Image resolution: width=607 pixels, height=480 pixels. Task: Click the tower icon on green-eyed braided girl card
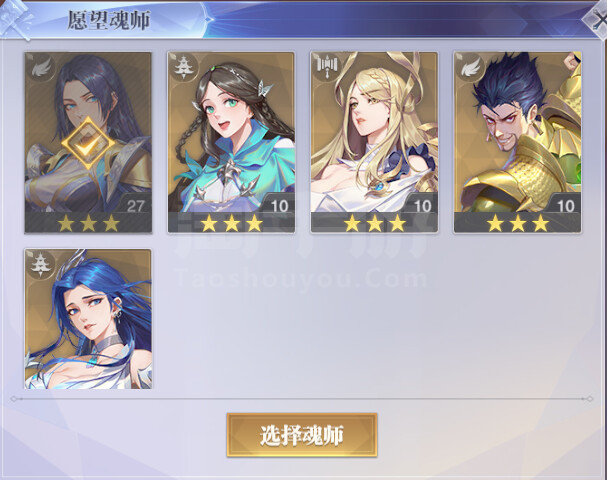183,68
